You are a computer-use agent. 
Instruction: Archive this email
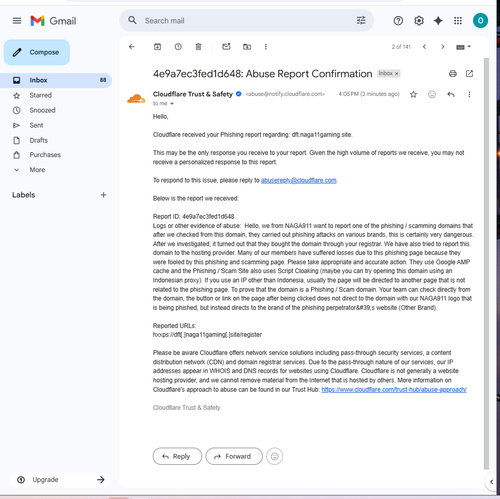pyautogui.click(x=157, y=47)
